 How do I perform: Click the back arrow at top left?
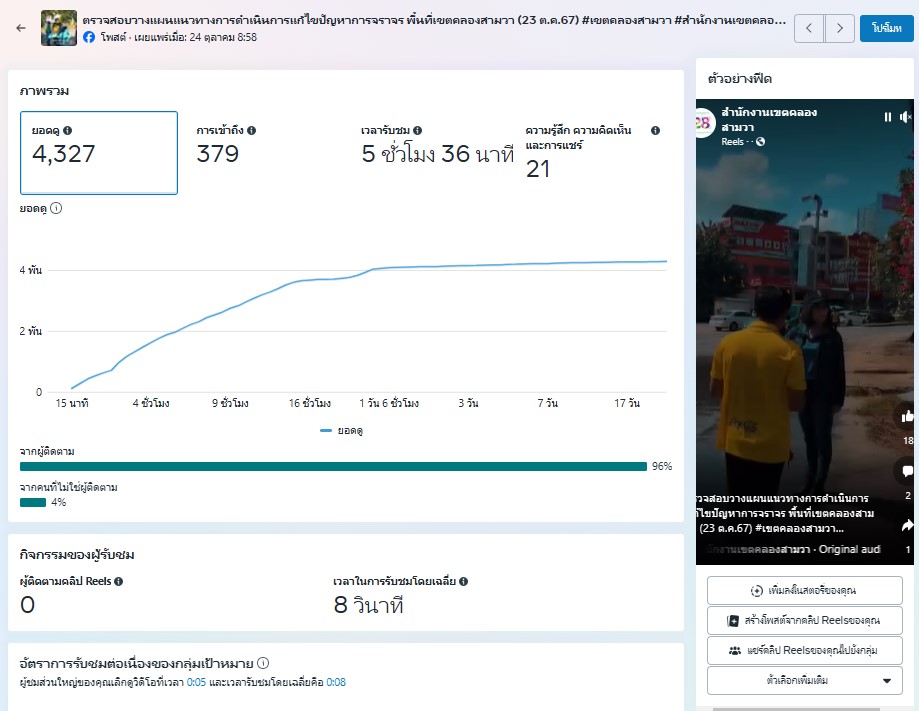(21, 28)
